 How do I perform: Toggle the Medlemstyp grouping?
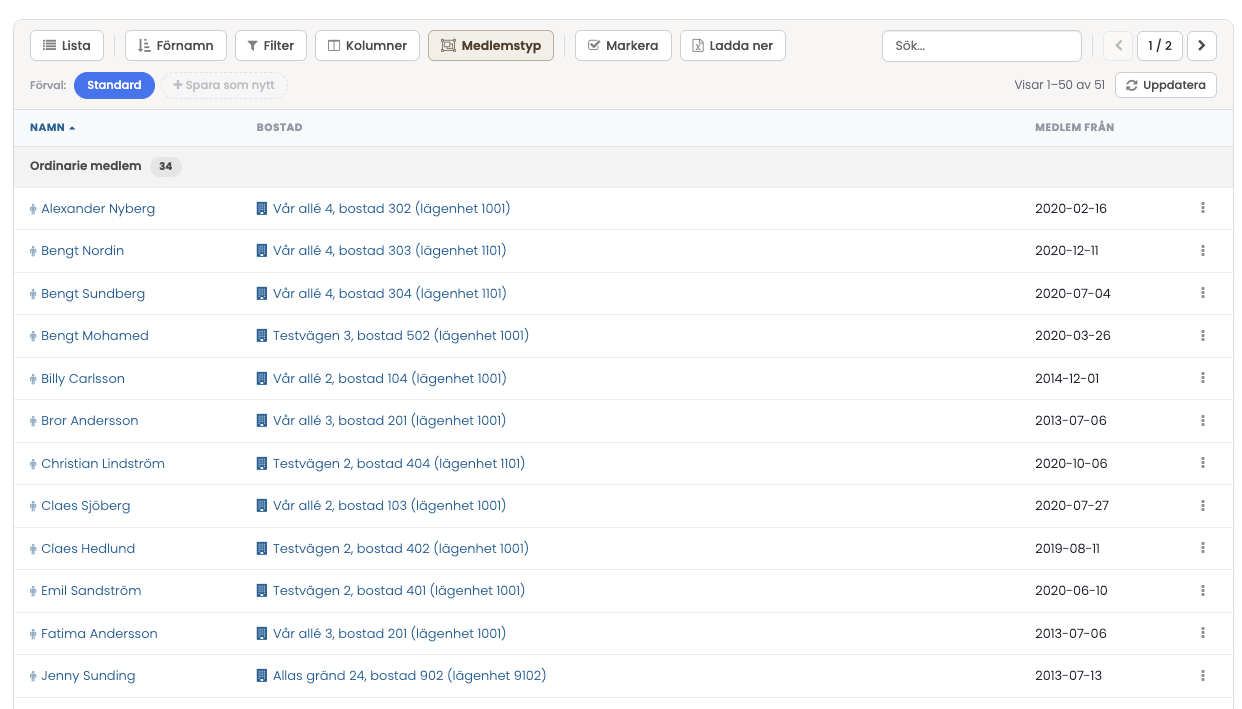click(491, 46)
